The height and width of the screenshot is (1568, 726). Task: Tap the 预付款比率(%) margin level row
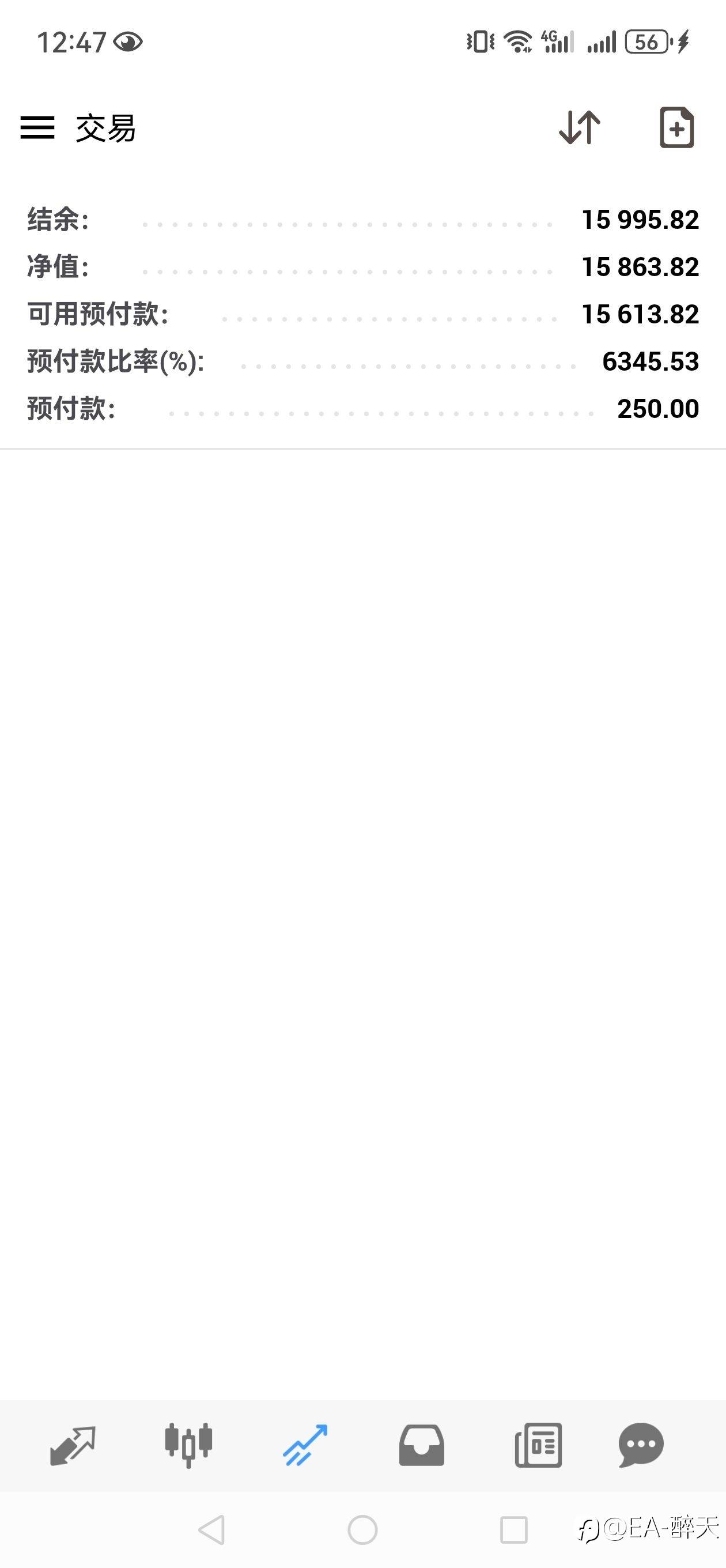point(362,361)
